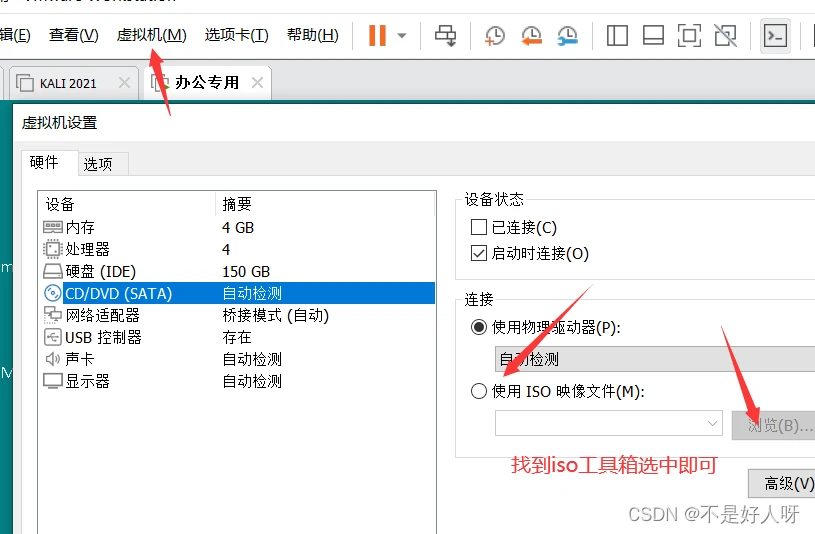This screenshot has height=534, width=815.
Task: Click the Send Ctrl+Alt+Del toolbar icon
Action: tap(445, 36)
